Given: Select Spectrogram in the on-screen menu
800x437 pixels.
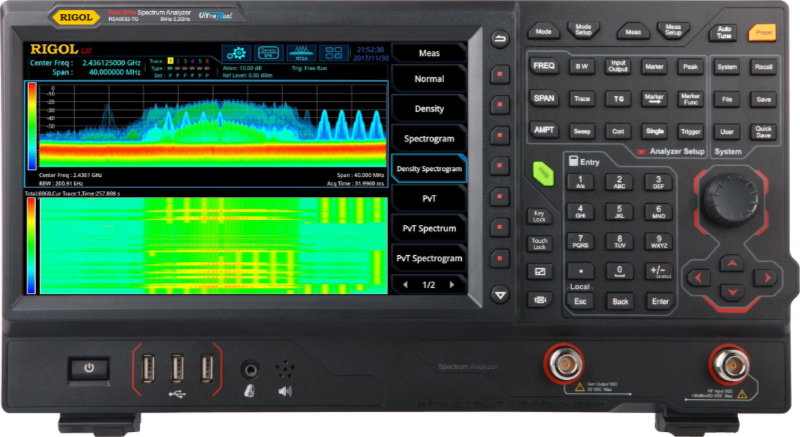Looking at the screenshot, I should [429, 139].
